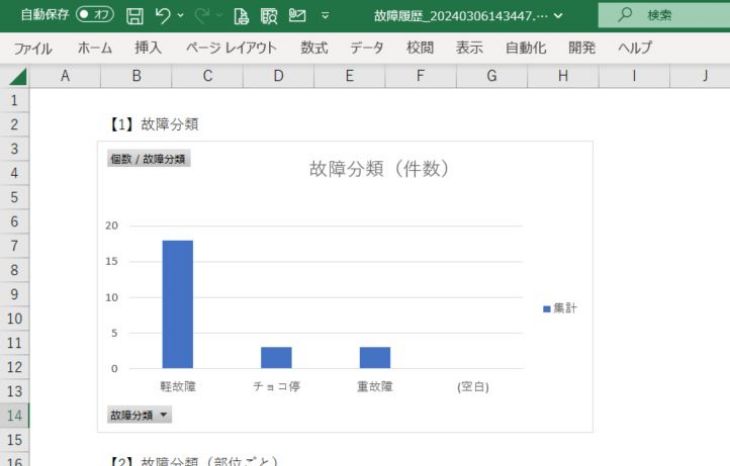Select the blue 集計 legend swatch

pyautogui.click(x=547, y=309)
